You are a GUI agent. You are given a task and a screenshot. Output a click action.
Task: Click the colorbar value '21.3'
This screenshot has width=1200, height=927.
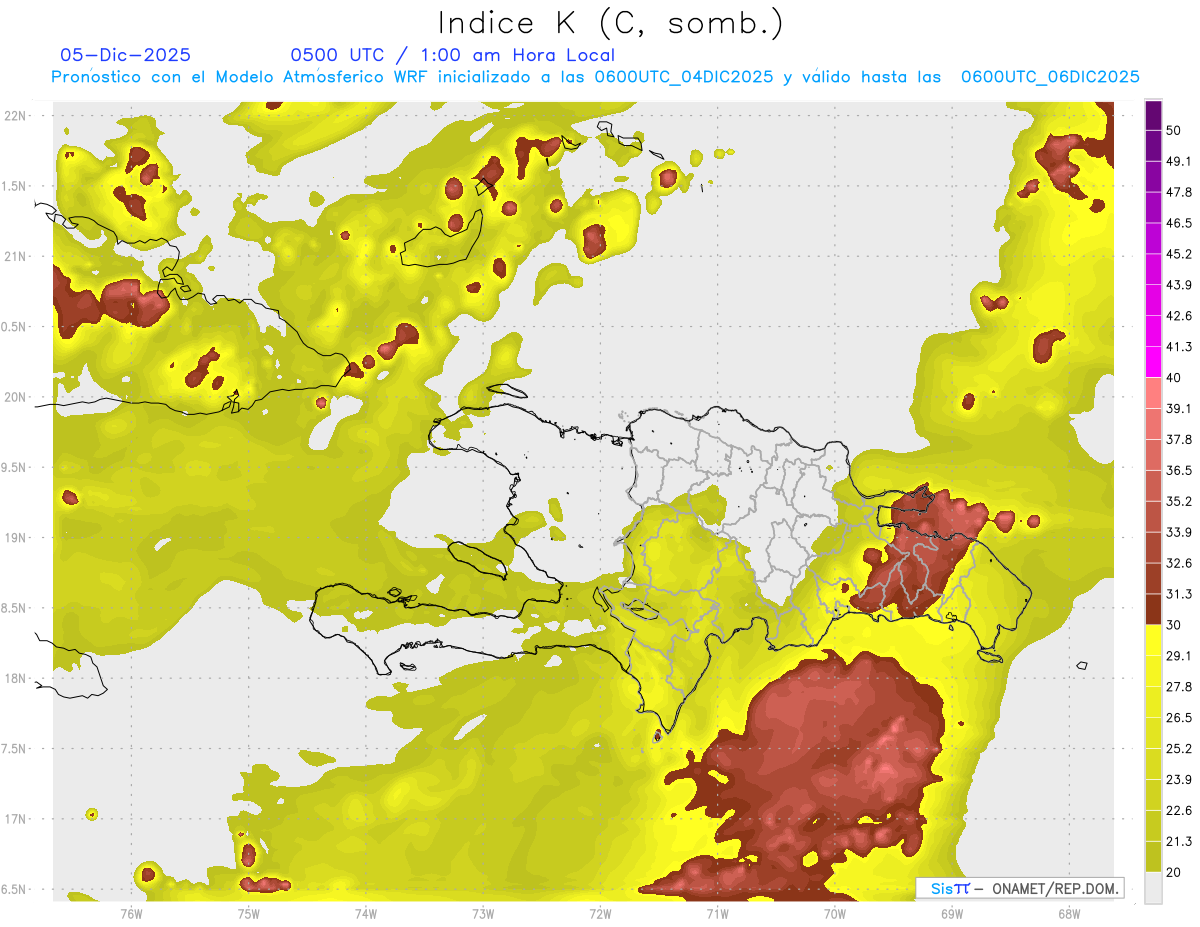click(1179, 842)
